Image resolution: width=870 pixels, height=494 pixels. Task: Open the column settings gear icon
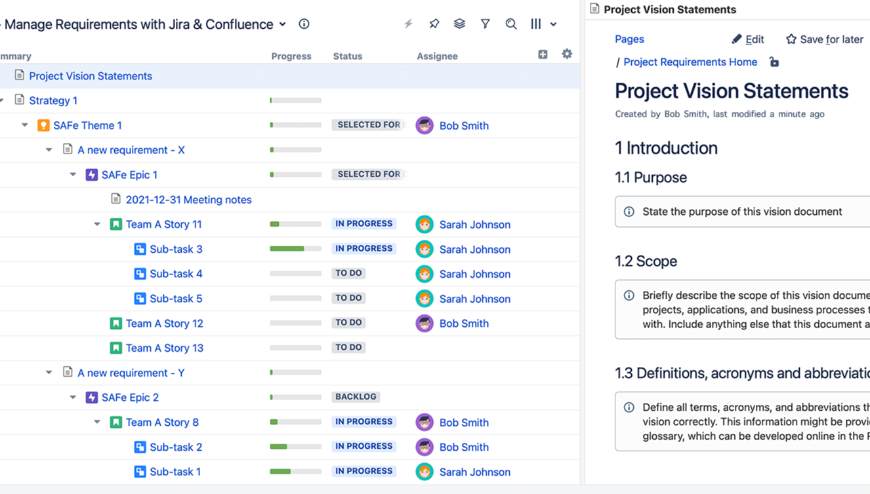(x=567, y=55)
